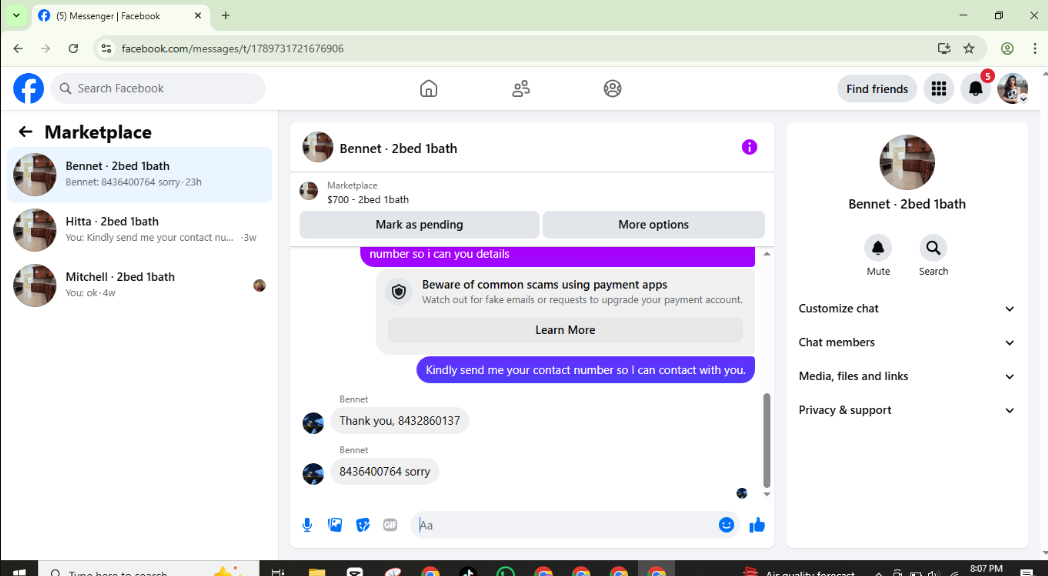1048x576 pixels.
Task: Click the large listing photo in info panel
Action: pos(906,162)
